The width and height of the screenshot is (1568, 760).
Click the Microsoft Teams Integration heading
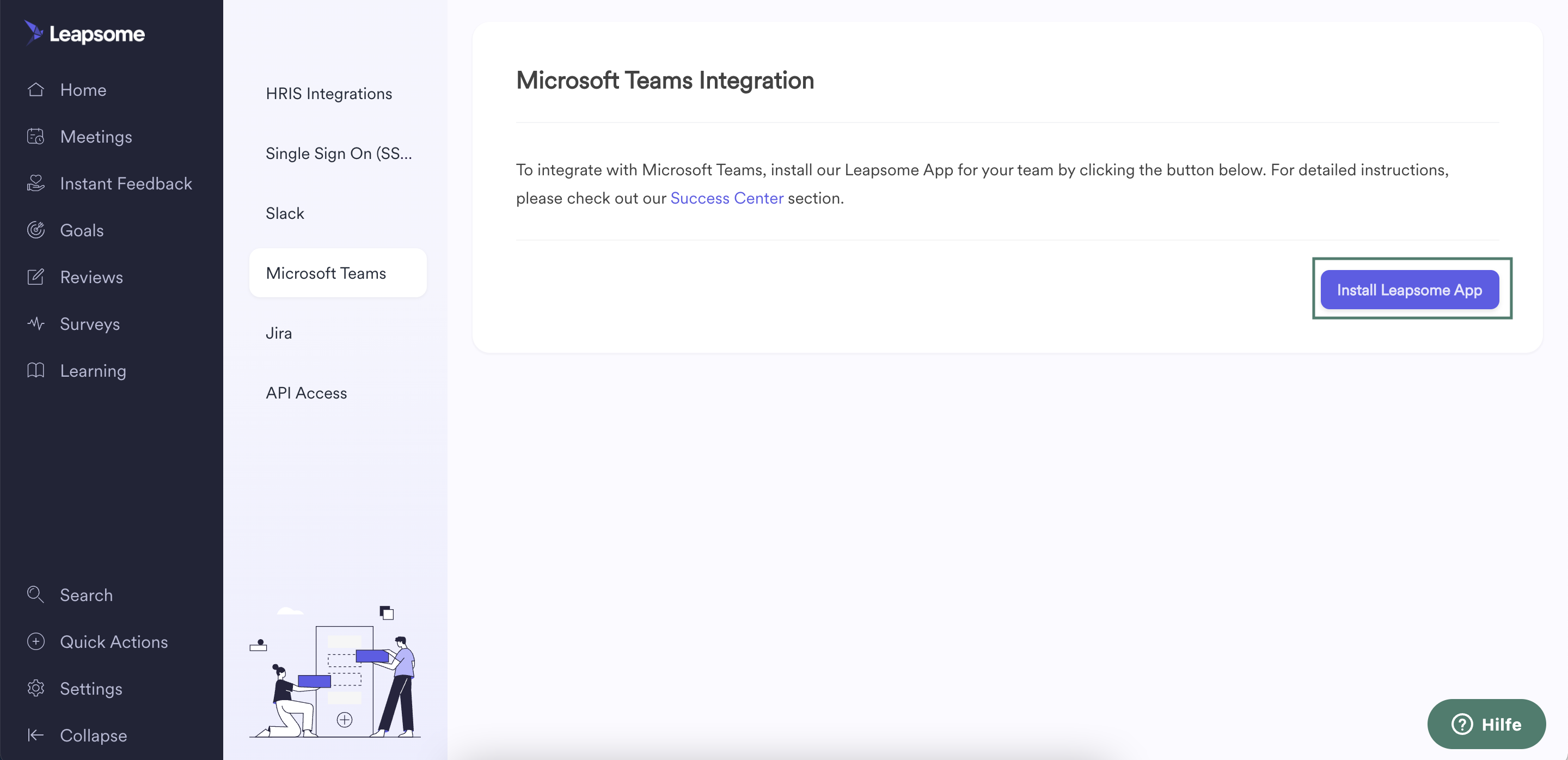665,79
